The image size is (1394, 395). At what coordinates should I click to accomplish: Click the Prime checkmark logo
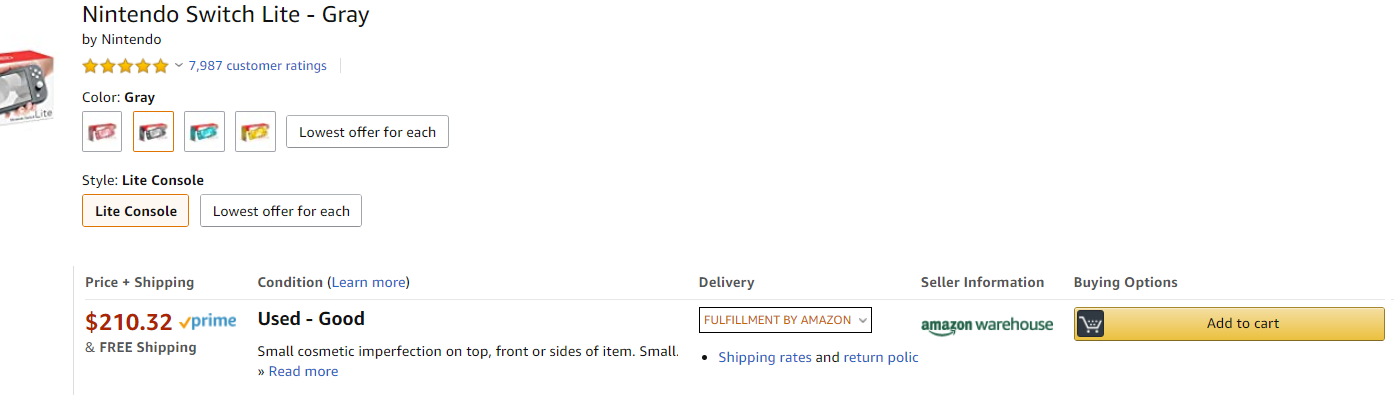click(x=207, y=322)
